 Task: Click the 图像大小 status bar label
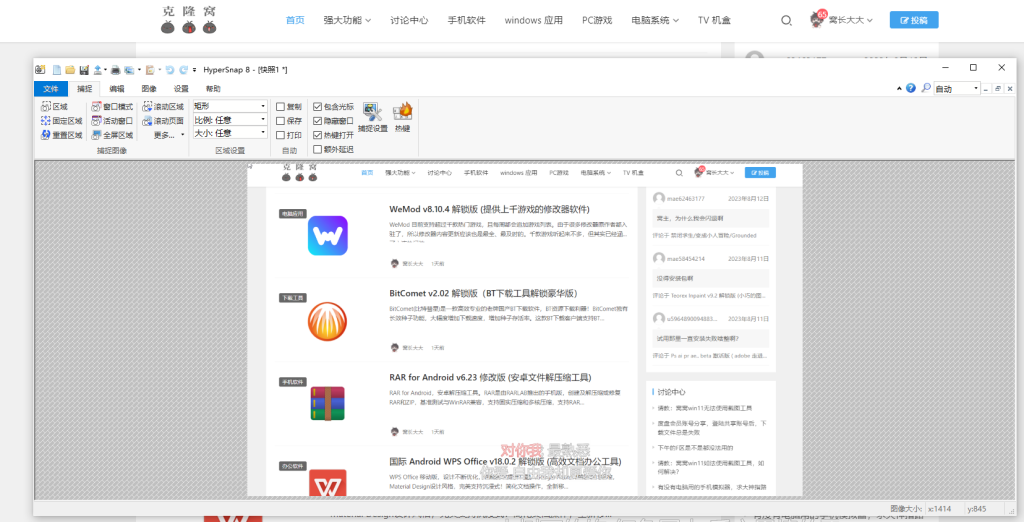point(905,508)
